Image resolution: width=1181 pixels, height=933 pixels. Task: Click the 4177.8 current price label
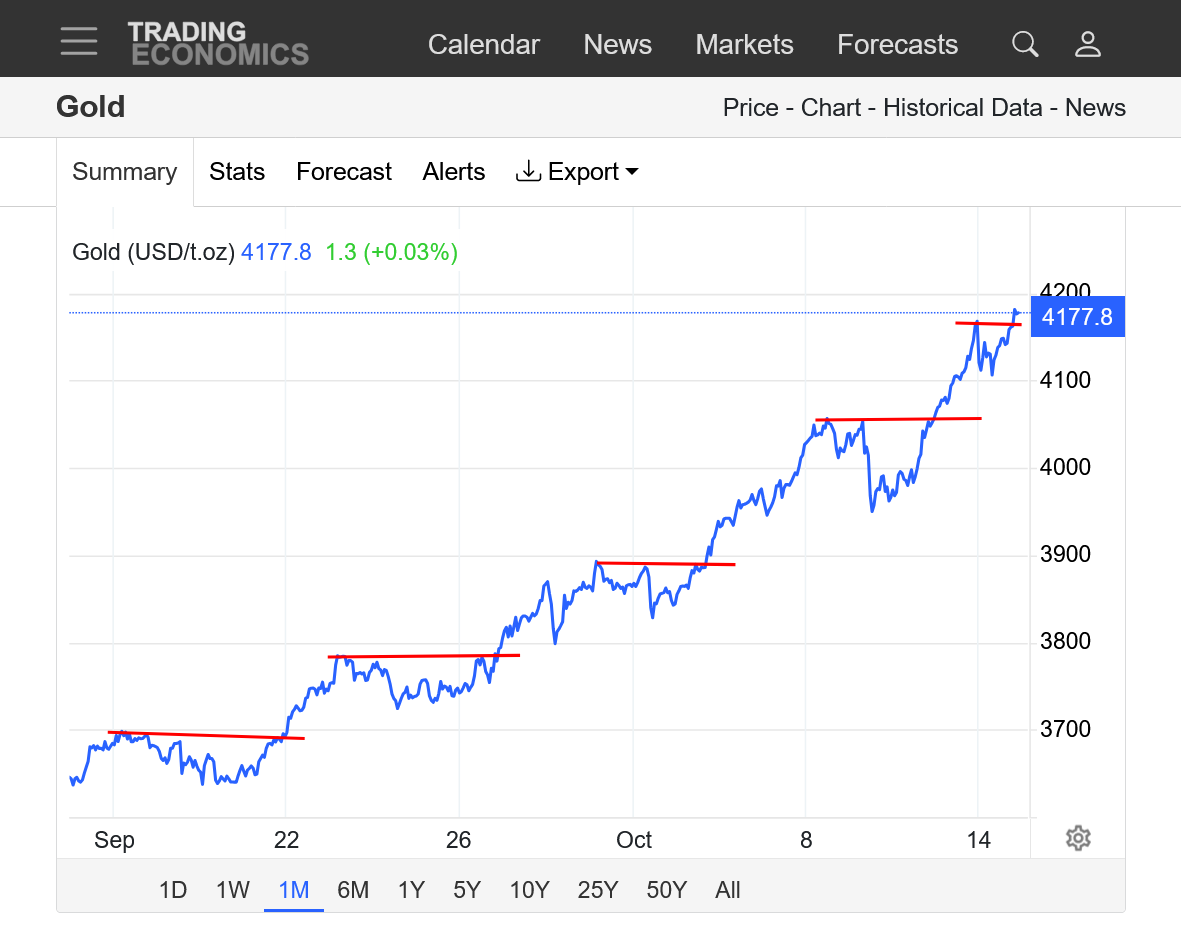point(1077,317)
